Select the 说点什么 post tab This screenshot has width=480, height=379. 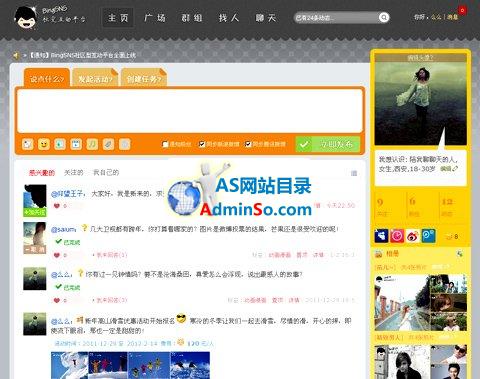tap(47, 79)
